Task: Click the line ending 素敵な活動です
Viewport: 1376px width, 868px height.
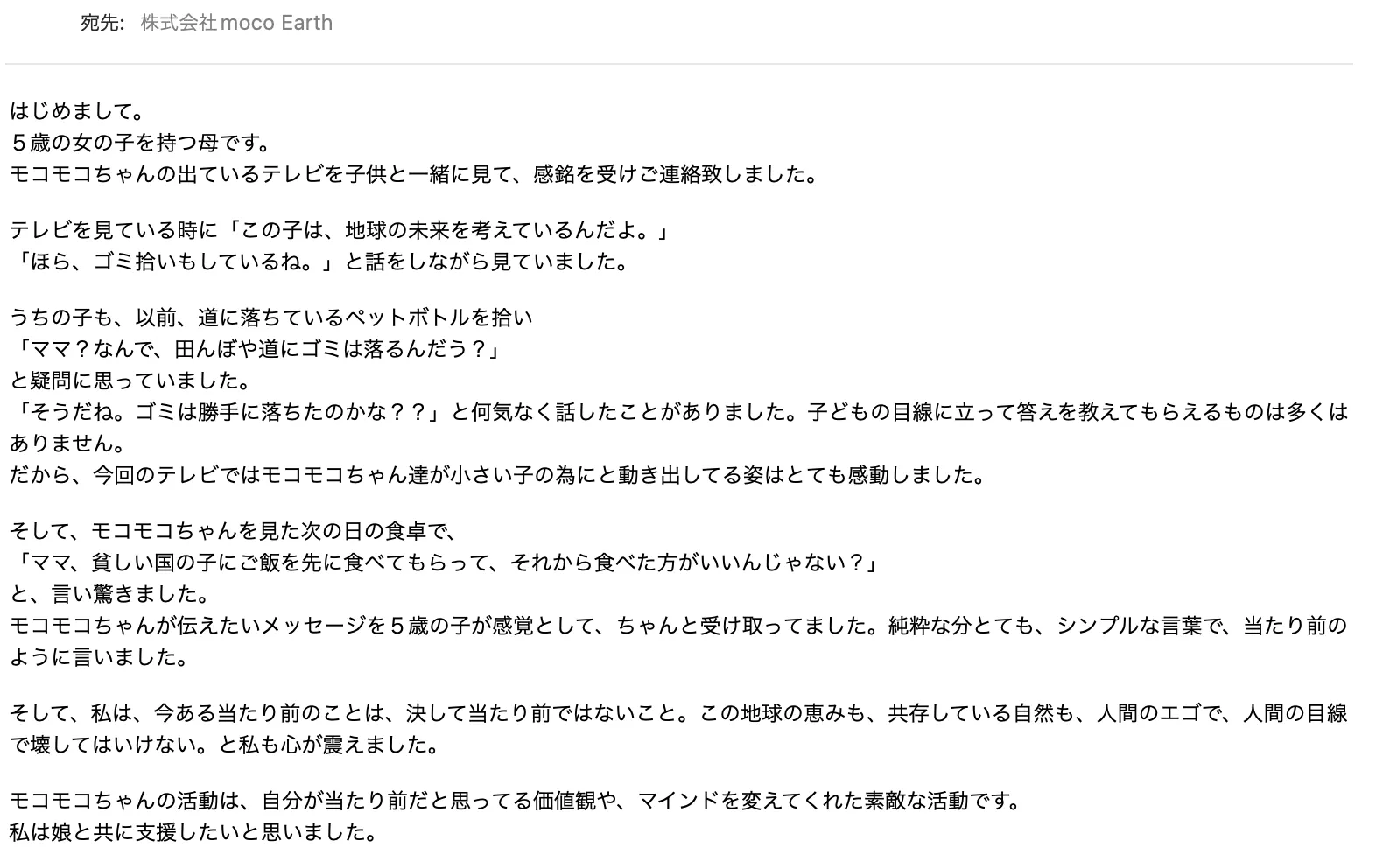Action: (515, 801)
